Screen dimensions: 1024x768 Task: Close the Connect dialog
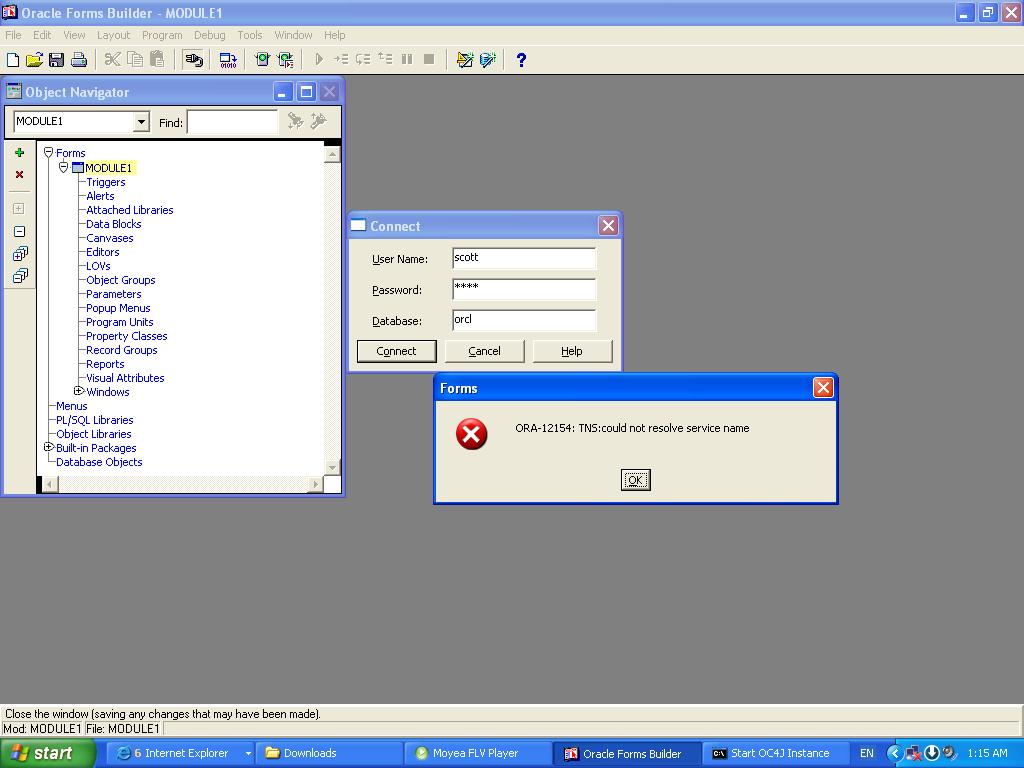tap(608, 226)
